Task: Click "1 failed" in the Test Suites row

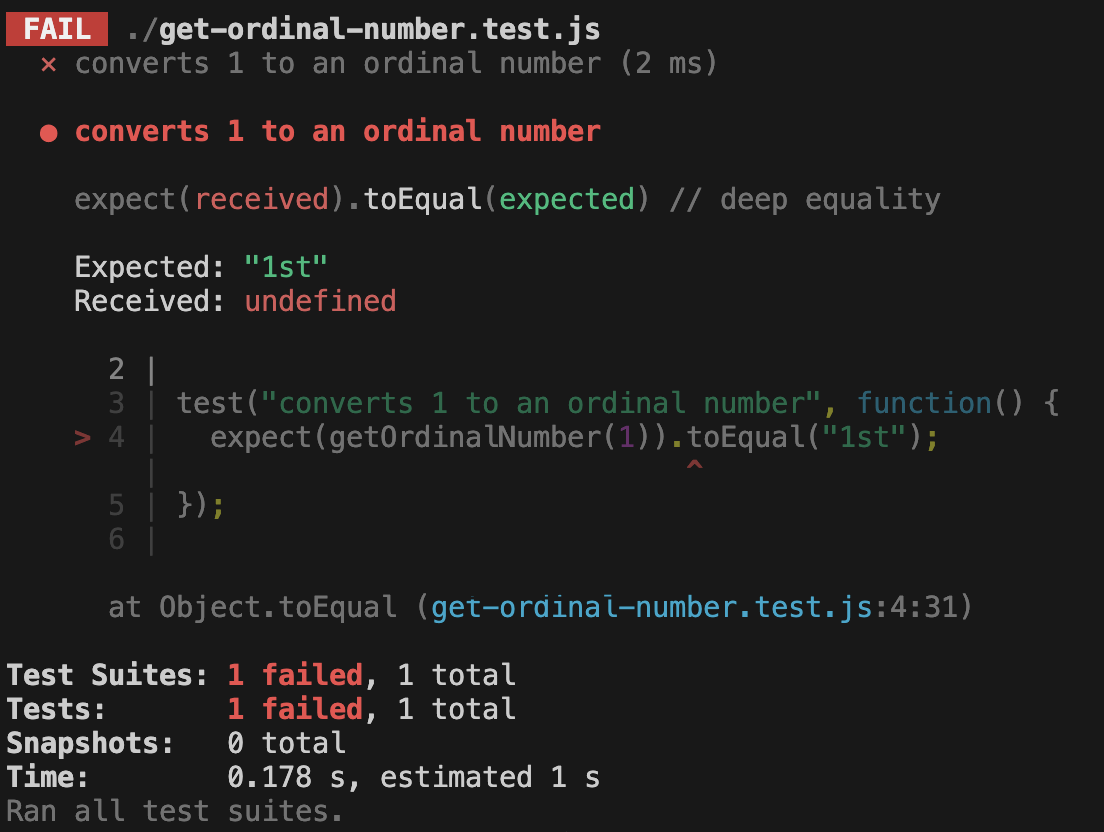Action: [295, 675]
